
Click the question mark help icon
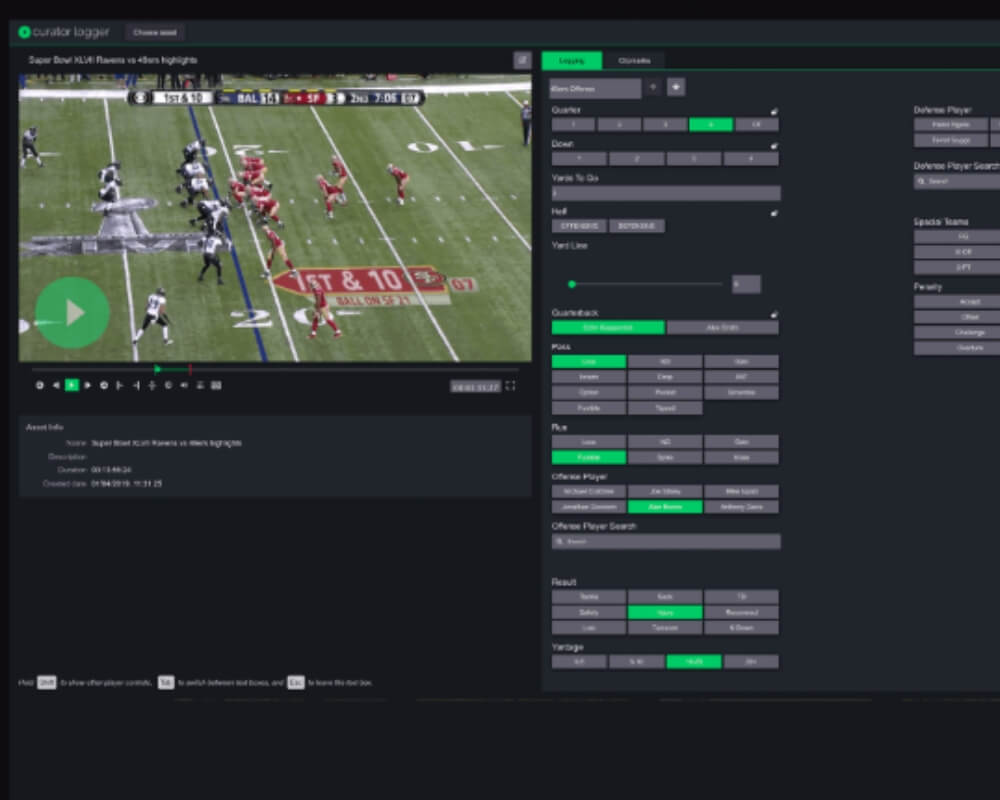pyautogui.click(x=652, y=87)
